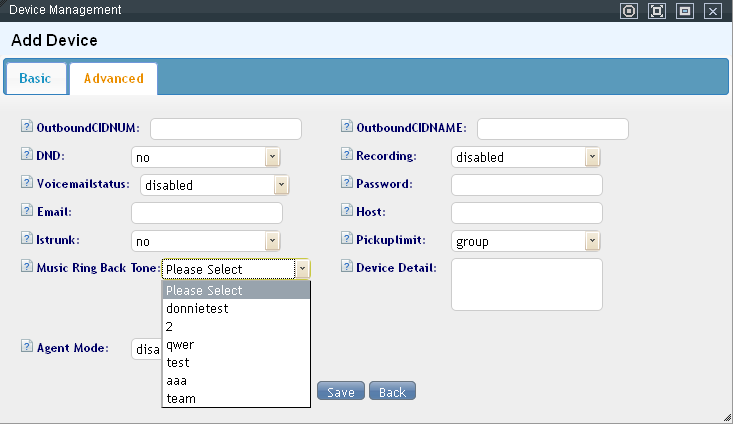Image resolution: width=733 pixels, height=424 pixels.
Task: Choose donnietest from ring back tone list
Action: pyautogui.click(x=197, y=309)
